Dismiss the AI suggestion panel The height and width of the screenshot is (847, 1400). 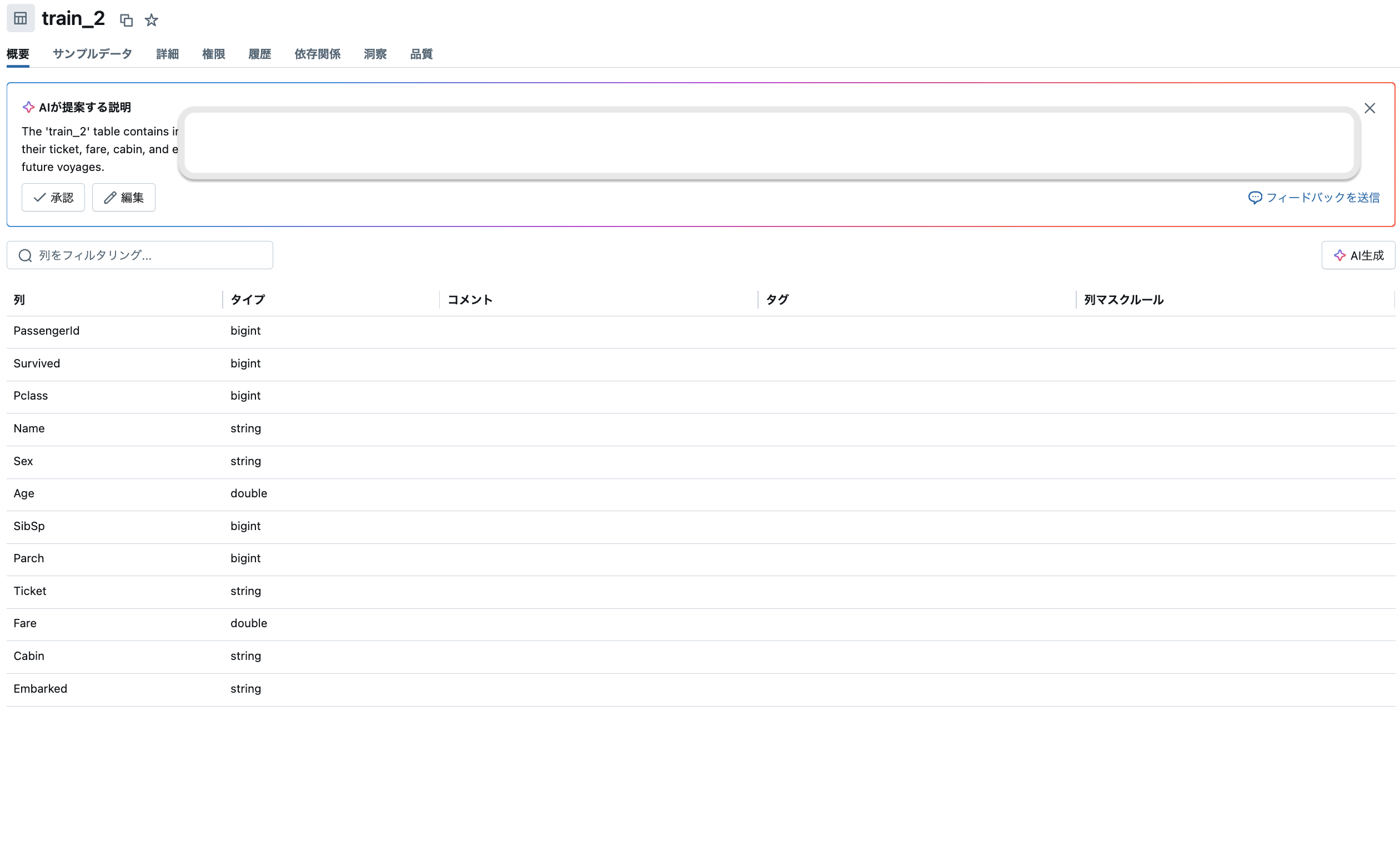point(1369,108)
